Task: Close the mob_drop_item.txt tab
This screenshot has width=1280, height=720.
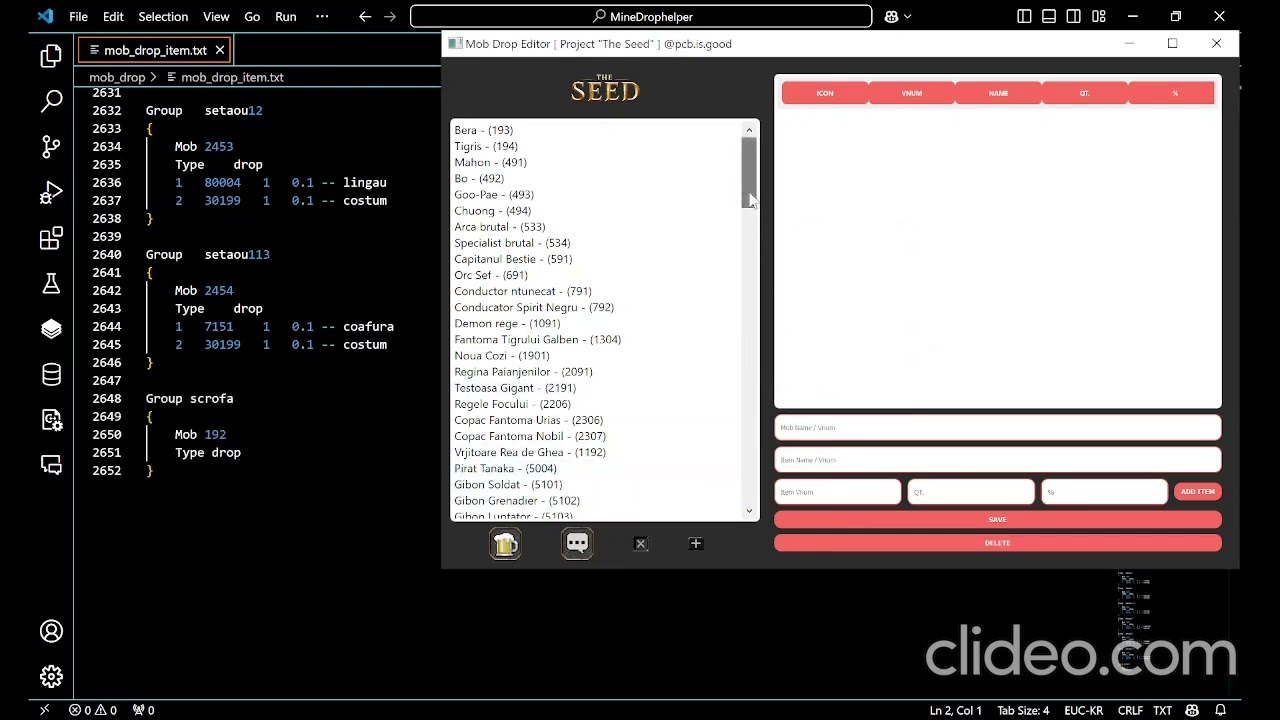Action: tap(220, 50)
